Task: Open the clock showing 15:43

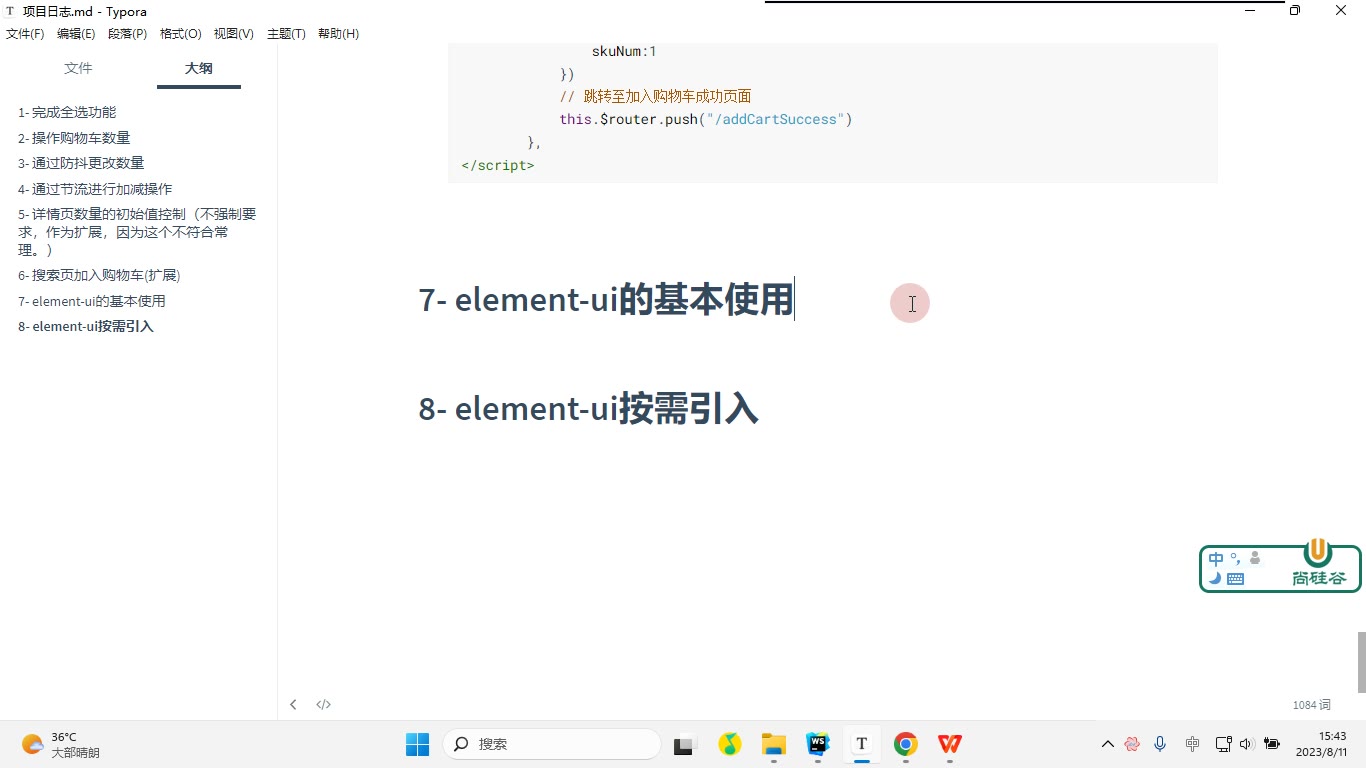Action: pyautogui.click(x=1322, y=744)
